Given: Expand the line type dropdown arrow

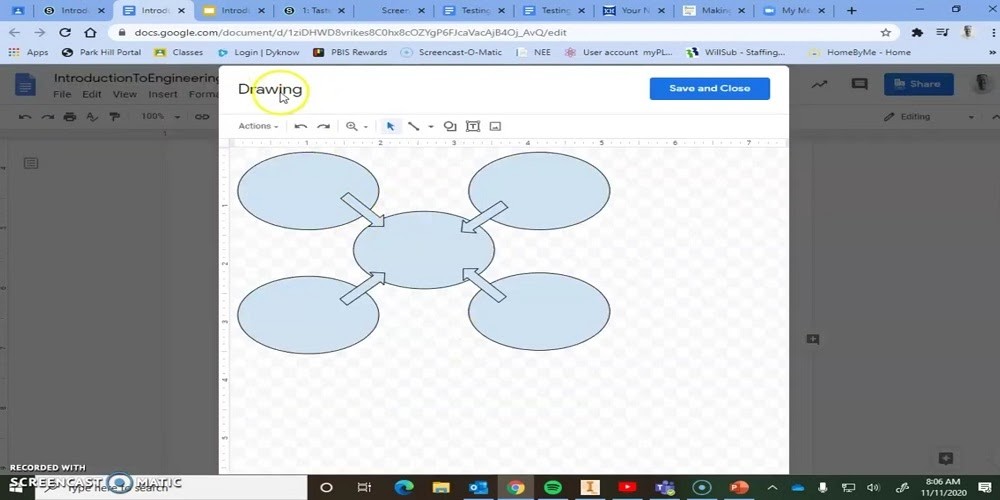Looking at the screenshot, I should click(431, 127).
